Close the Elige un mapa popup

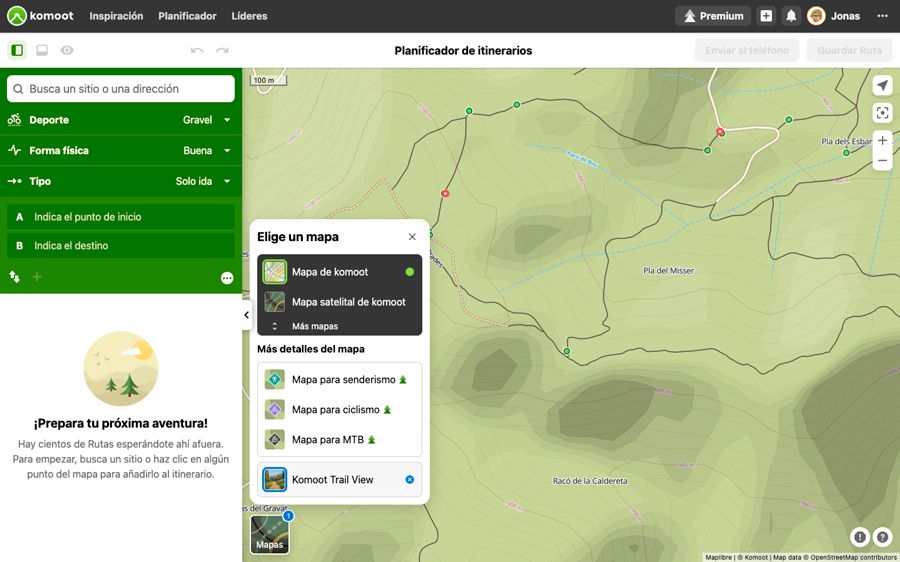coord(412,237)
